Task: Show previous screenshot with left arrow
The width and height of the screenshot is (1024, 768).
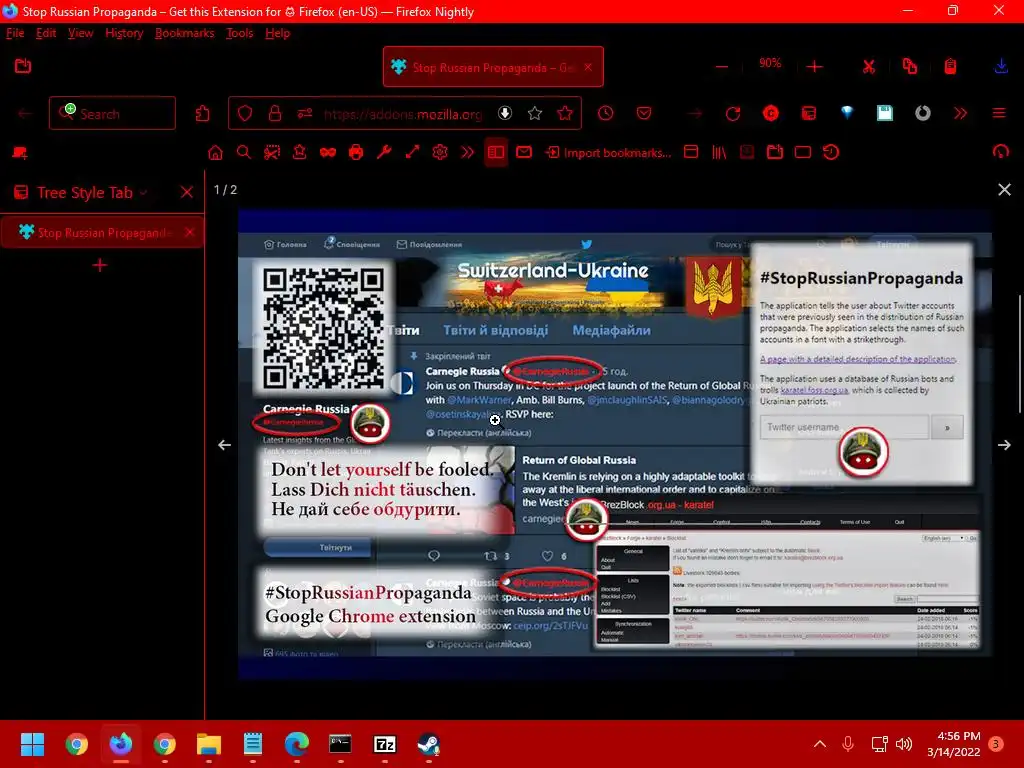Action: coord(225,445)
